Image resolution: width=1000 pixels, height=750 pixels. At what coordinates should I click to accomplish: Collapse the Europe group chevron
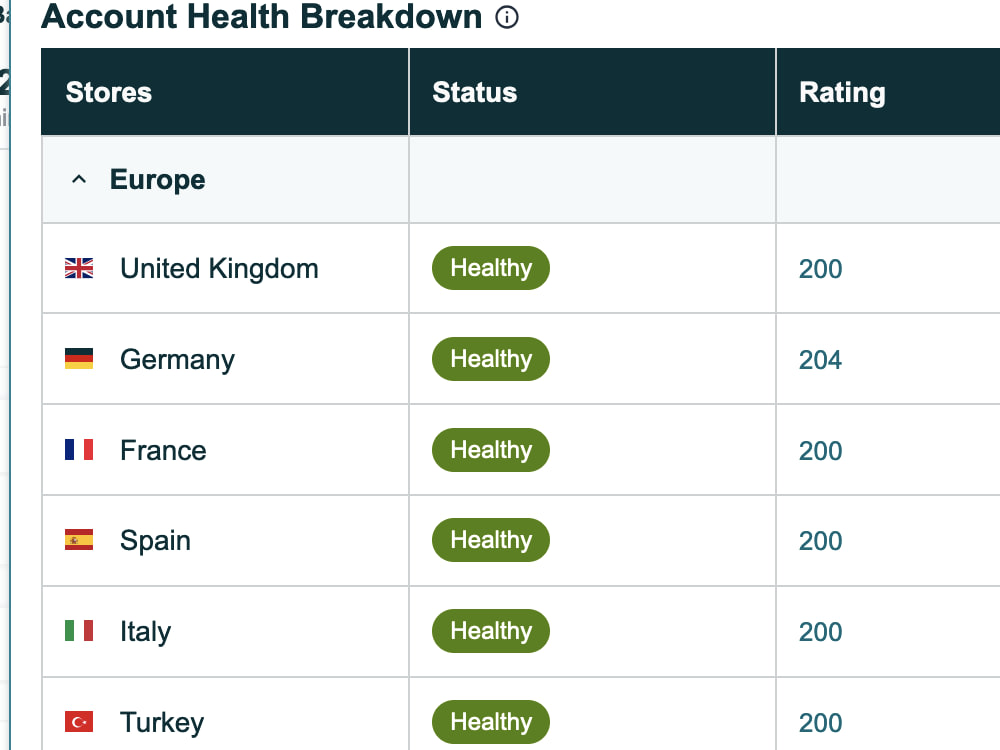pos(79,179)
